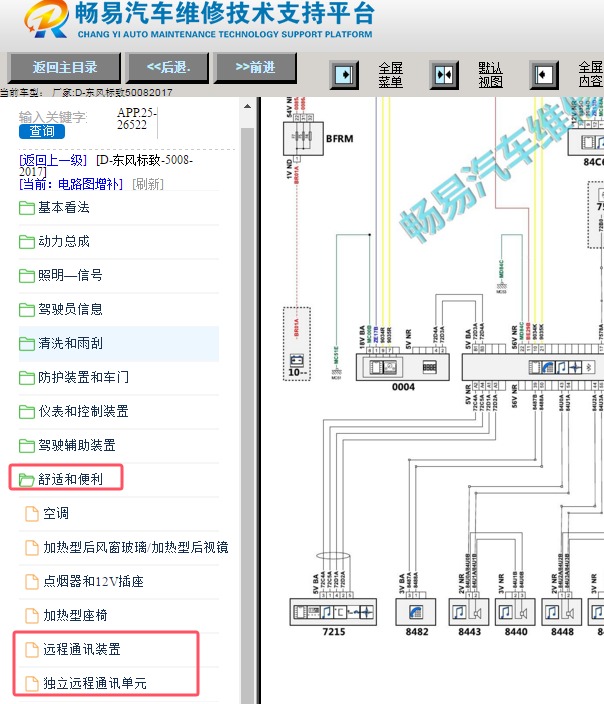Image resolution: width=604 pixels, height=704 pixels.
Task: Click 返回主目录 button
Action: coord(64,67)
